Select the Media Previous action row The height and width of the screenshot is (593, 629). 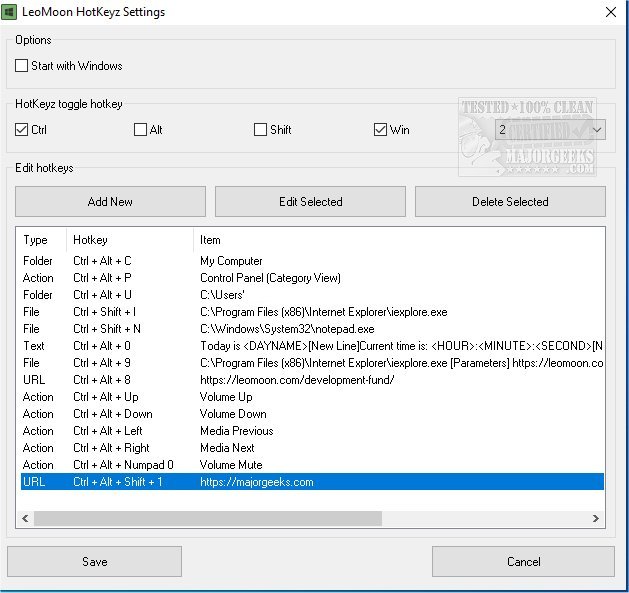tap(312, 431)
